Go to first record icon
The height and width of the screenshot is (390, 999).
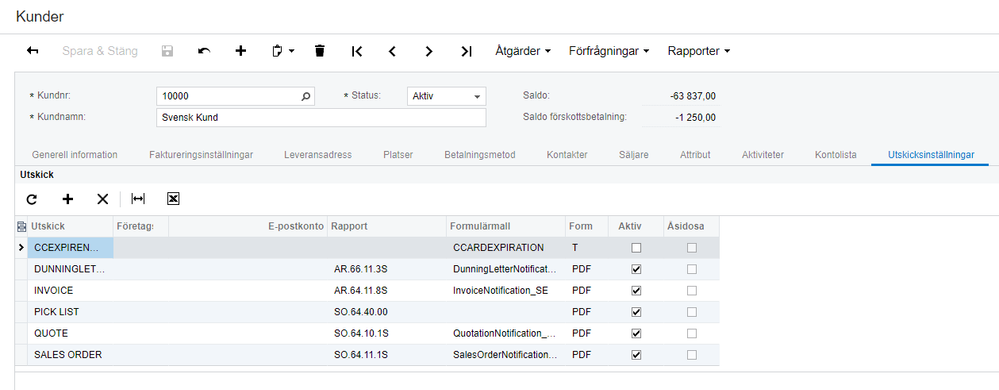[x=357, y=52]
